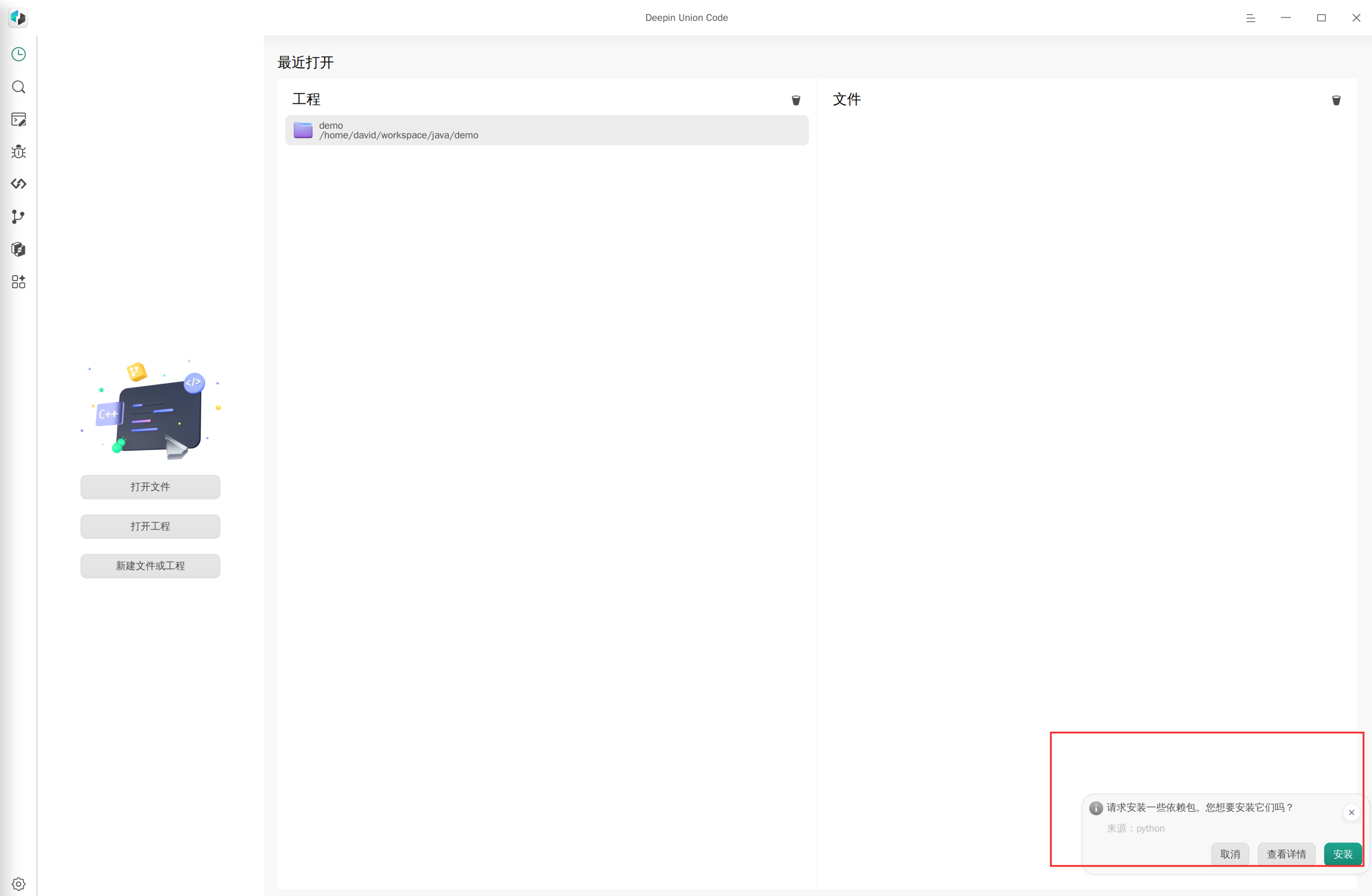Click 取消 in the dependency notification
Image resolution: width=1372 pixels, height=896 pixels.
[1230, 854]
